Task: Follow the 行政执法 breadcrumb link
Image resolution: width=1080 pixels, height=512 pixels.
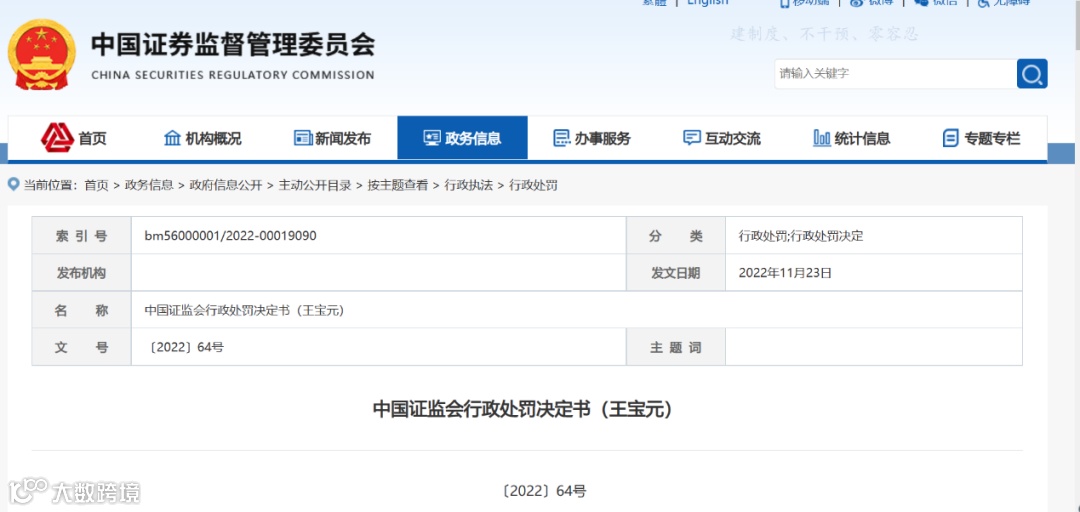Action: click(x=468, y=185)
